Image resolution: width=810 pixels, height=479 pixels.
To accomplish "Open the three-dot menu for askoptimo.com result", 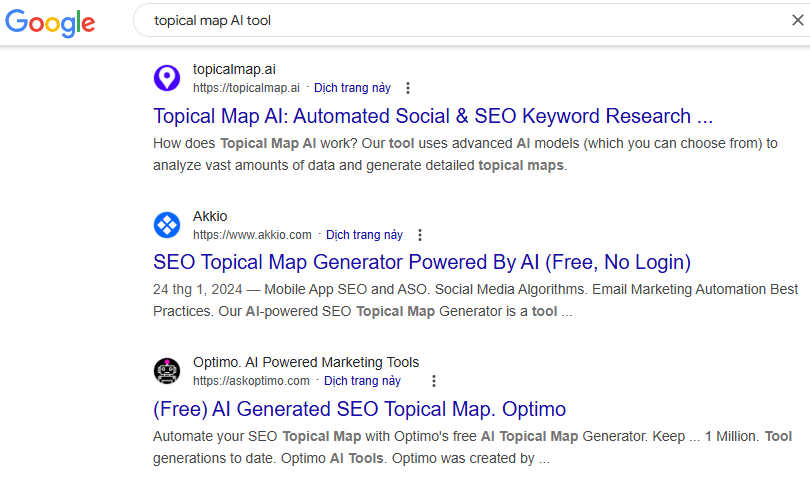I will tap(434, 381).
